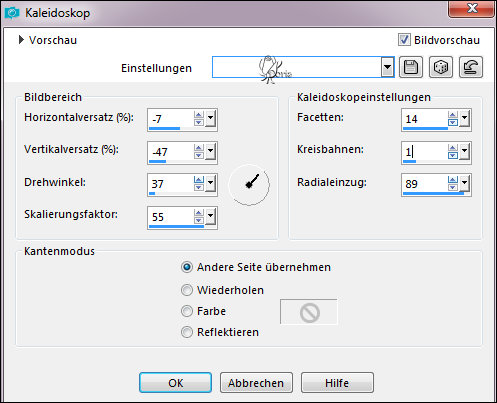Choose the Farbe radio option
Viewport: 497px width, 403px height.
(187, 311)
